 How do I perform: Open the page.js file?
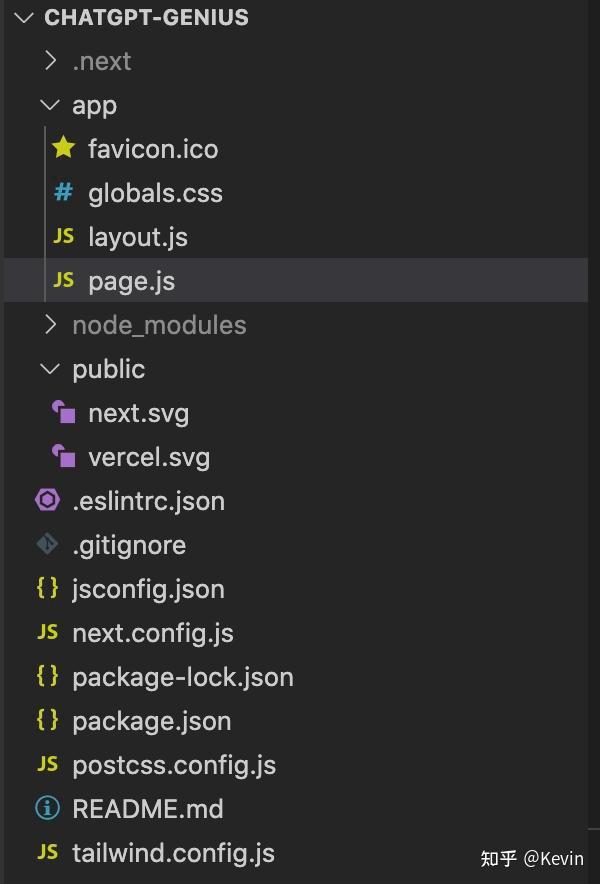[131, 281]
